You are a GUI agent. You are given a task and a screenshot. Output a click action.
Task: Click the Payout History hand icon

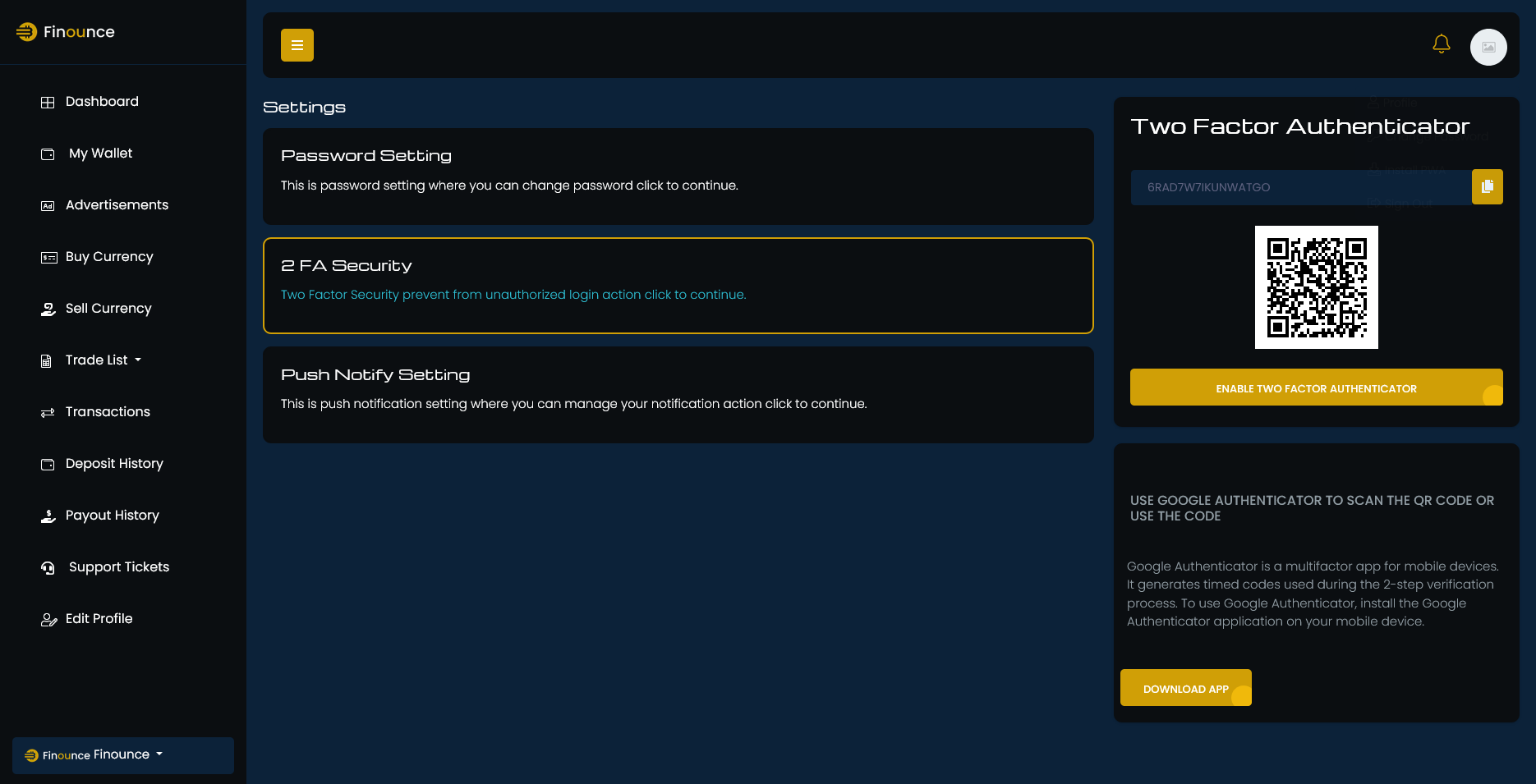pyautogui.click(x=48, y=516)
